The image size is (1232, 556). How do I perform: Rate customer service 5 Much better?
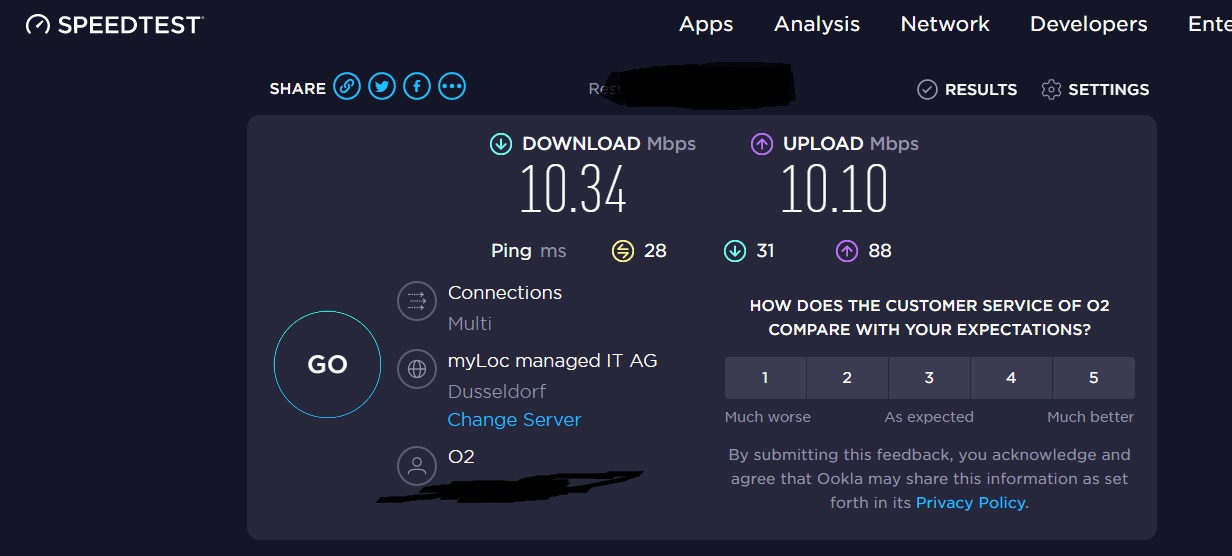click(1093, 378)
